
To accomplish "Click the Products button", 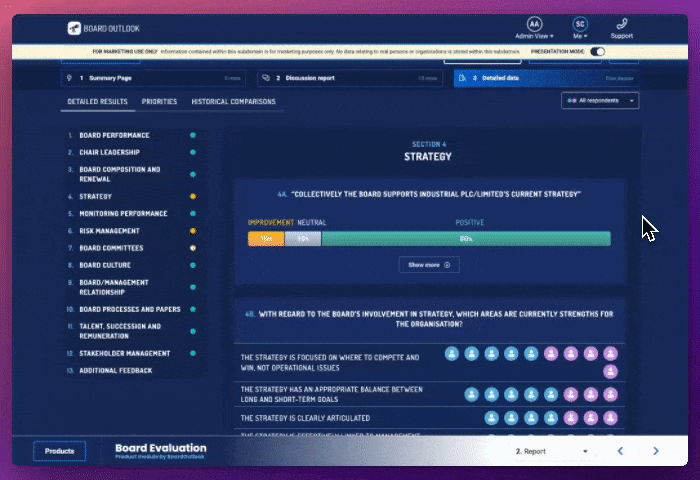I will (x=59, y=451).
